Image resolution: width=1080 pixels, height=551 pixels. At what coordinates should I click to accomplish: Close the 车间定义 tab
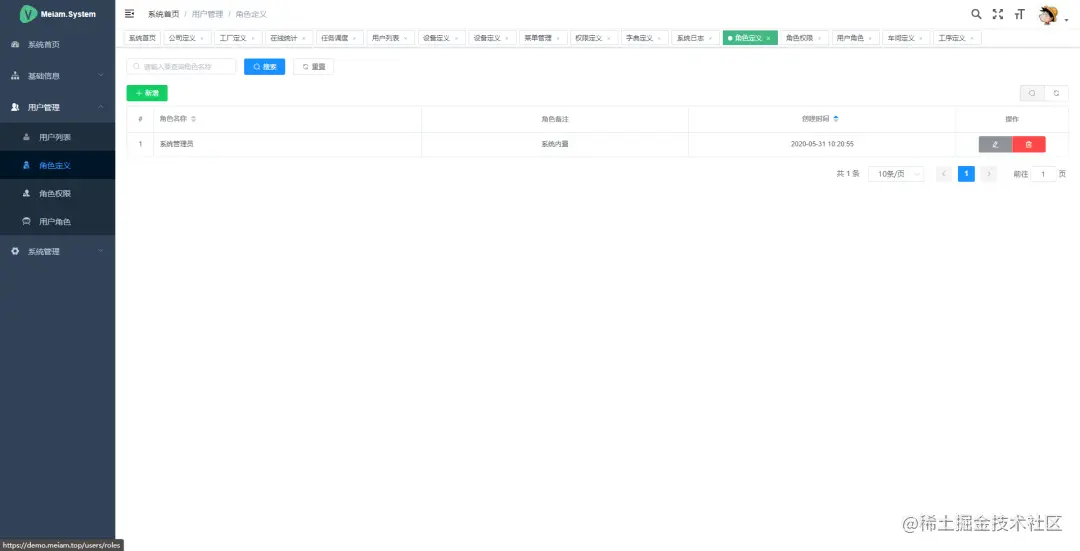point(921,39)
